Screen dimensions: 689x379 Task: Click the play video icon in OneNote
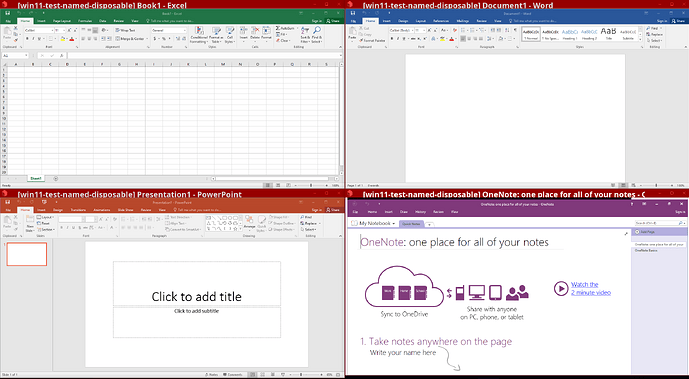(x=561, y=289)
